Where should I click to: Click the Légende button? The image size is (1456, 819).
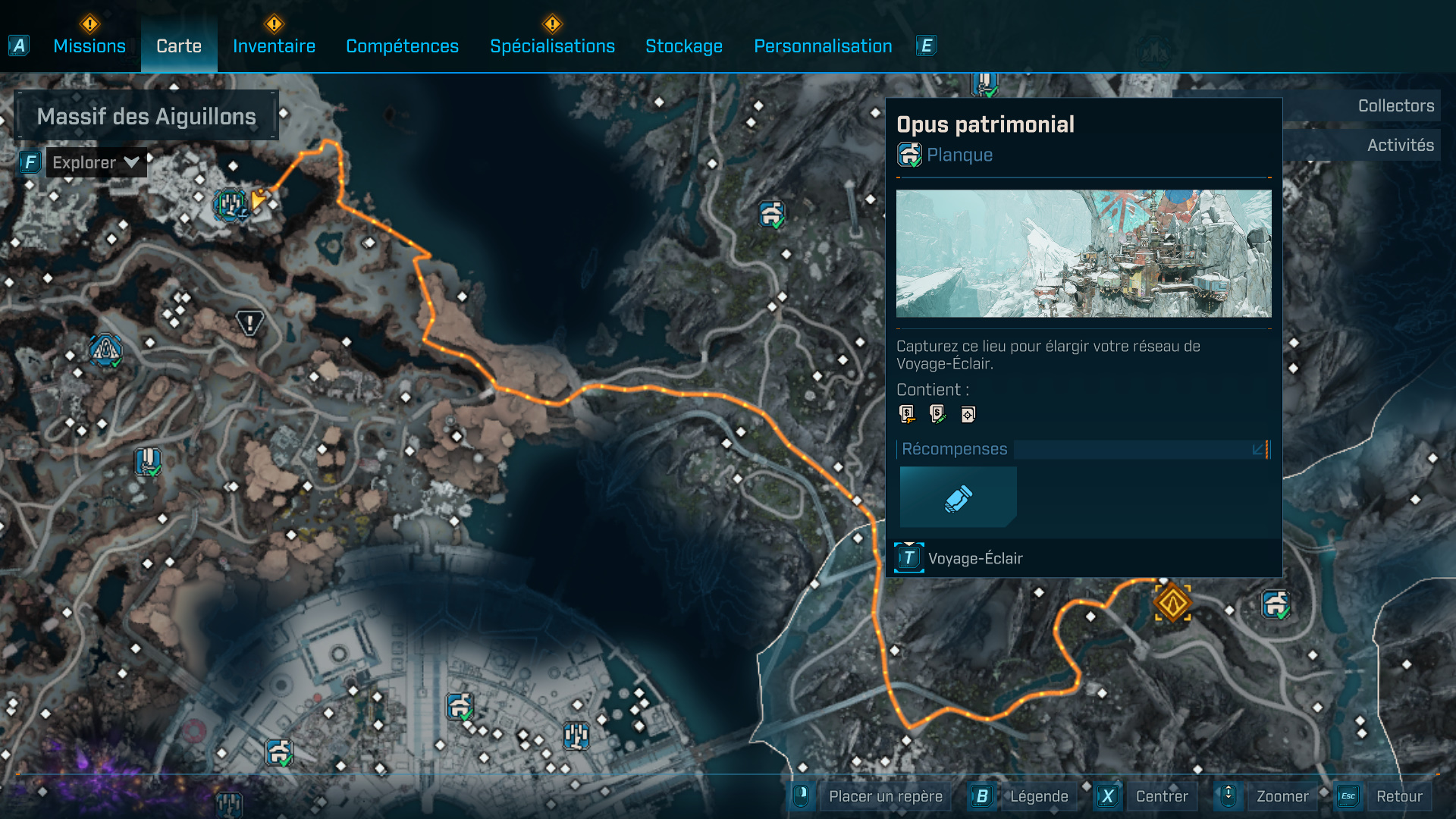(x=1038, y=796)
